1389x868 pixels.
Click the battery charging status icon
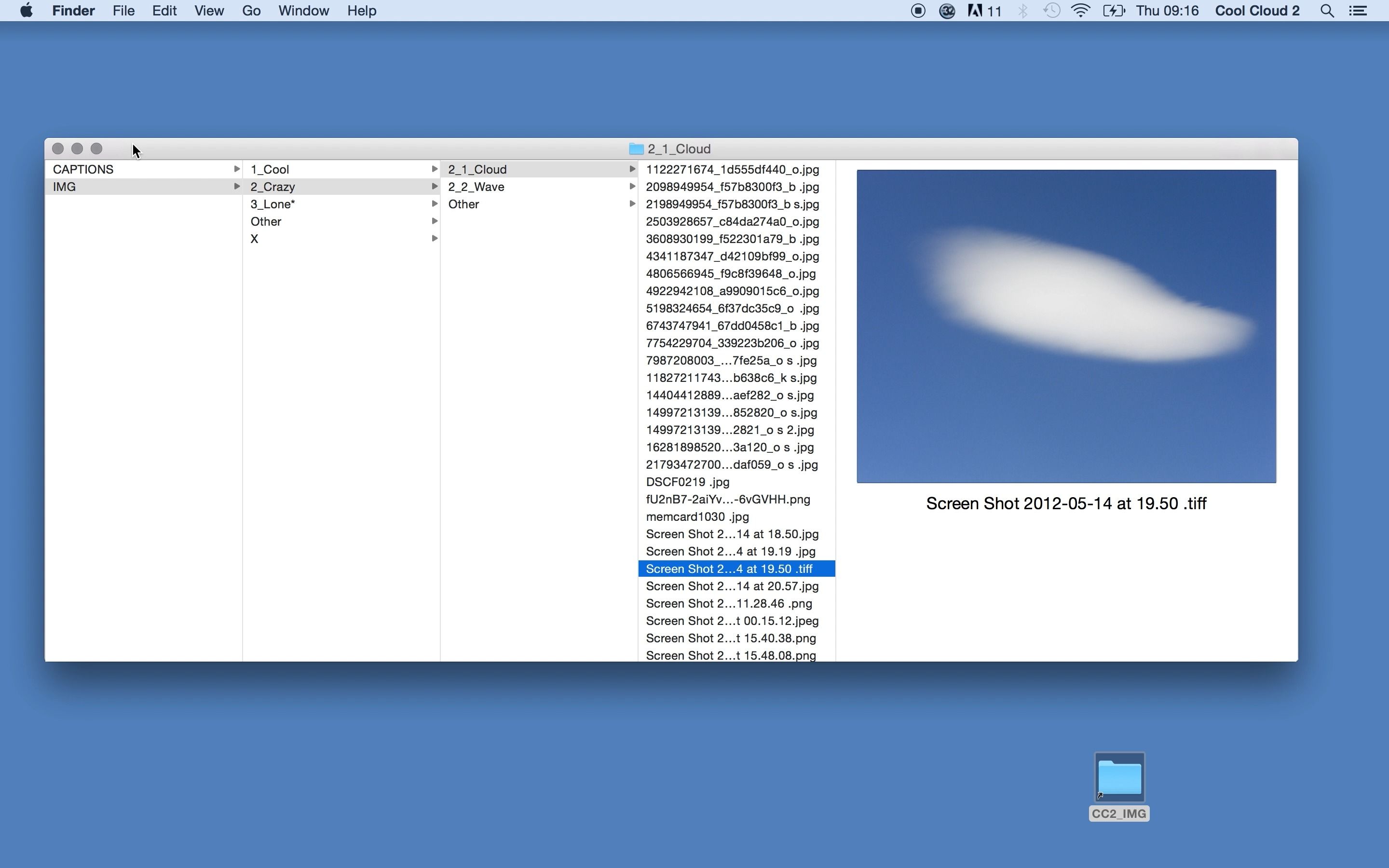point(1114,11)
